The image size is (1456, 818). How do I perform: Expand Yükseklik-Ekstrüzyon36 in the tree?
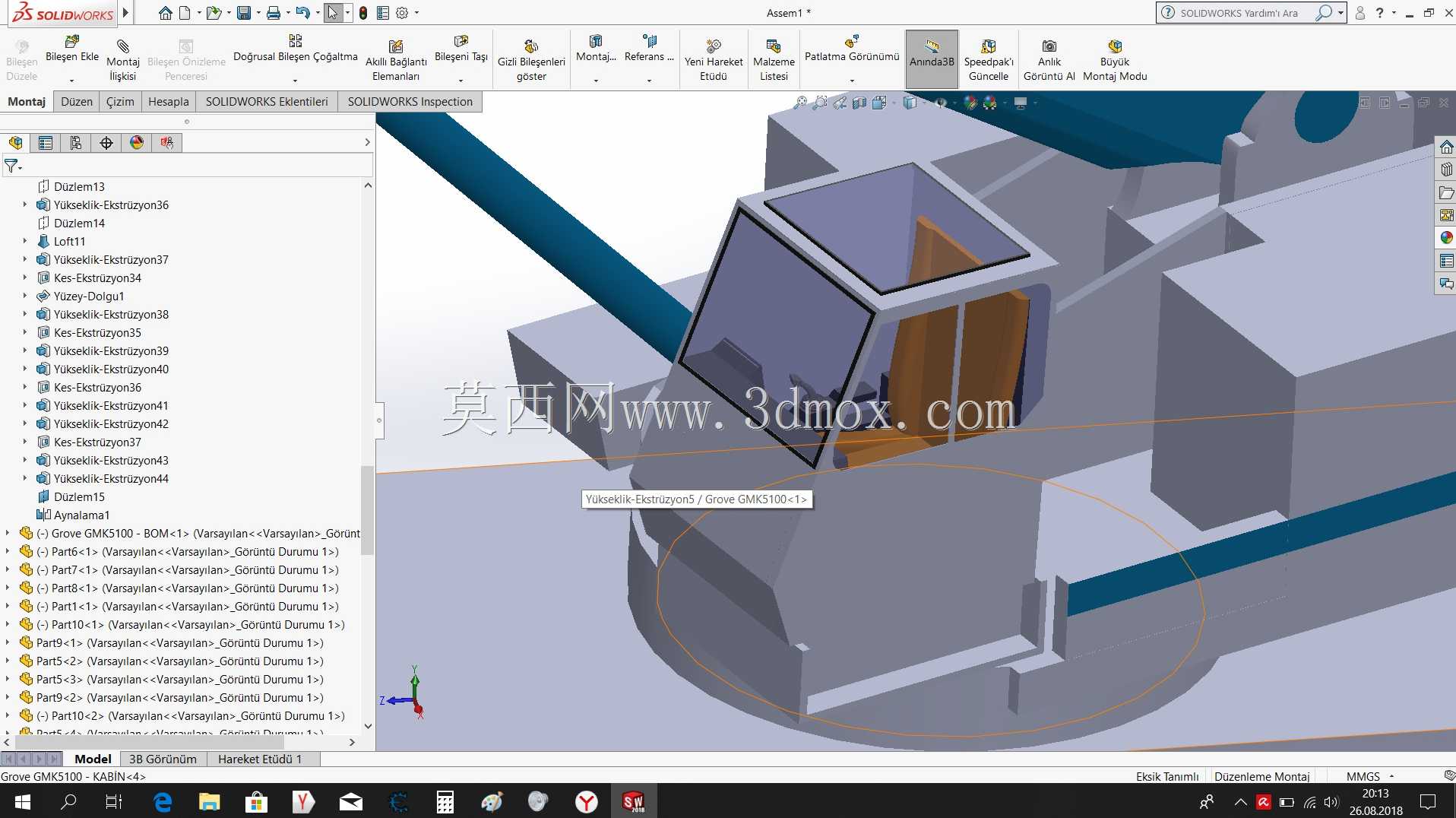coord(24,204)
